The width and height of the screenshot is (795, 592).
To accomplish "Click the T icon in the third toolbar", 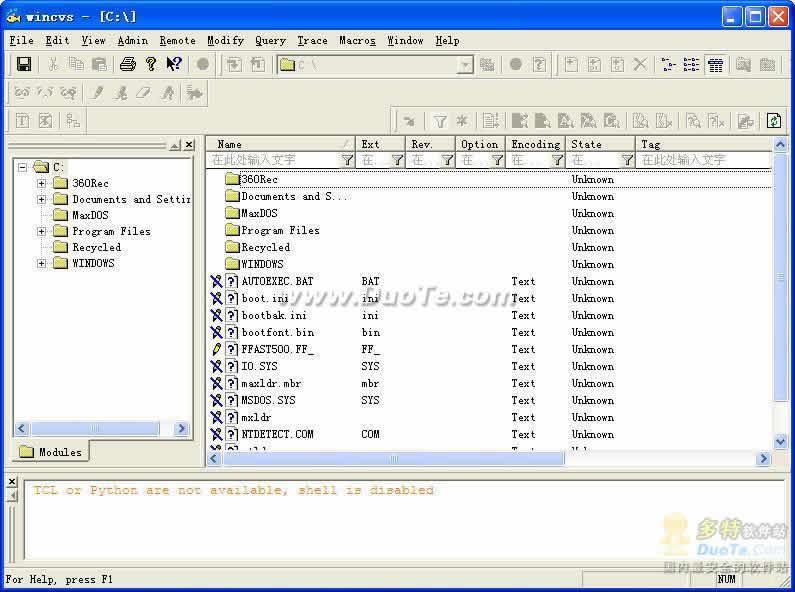I will click(x=23, y=121).
